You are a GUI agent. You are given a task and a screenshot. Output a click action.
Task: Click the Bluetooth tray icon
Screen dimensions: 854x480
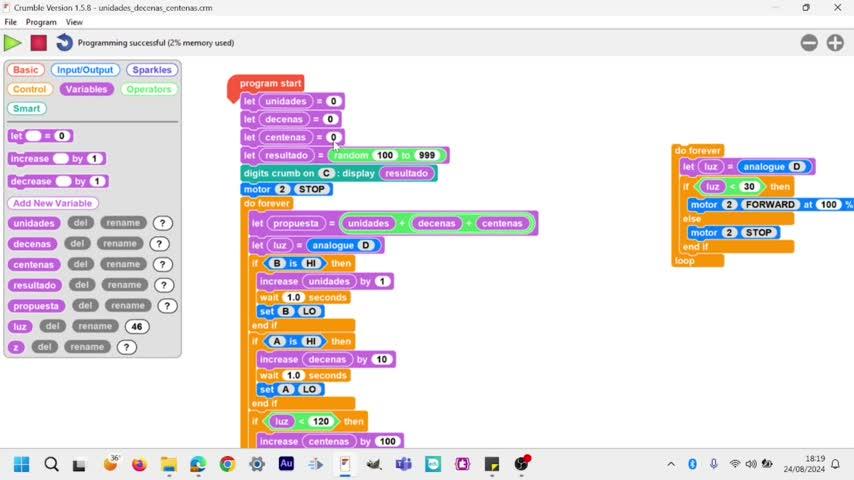692,464
